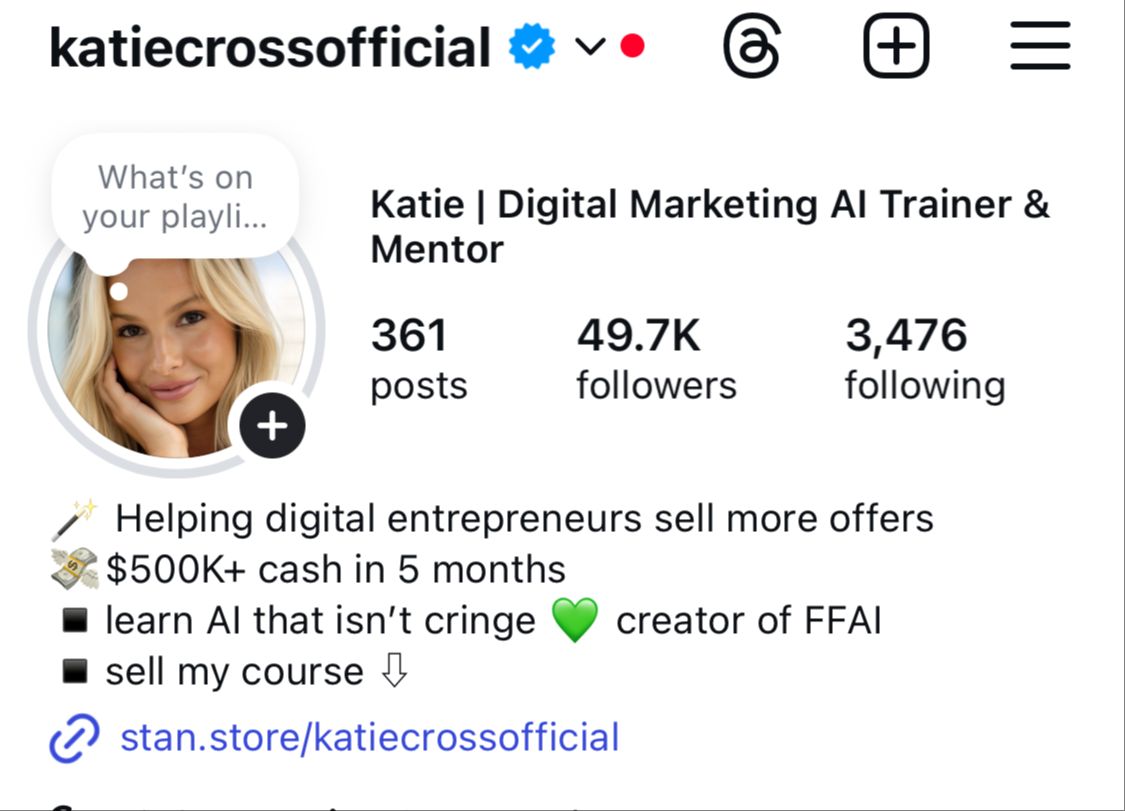Viewport: 1125px width, 811px height.
Task: View the 49.7K followers list
Action: coord(655,360)
